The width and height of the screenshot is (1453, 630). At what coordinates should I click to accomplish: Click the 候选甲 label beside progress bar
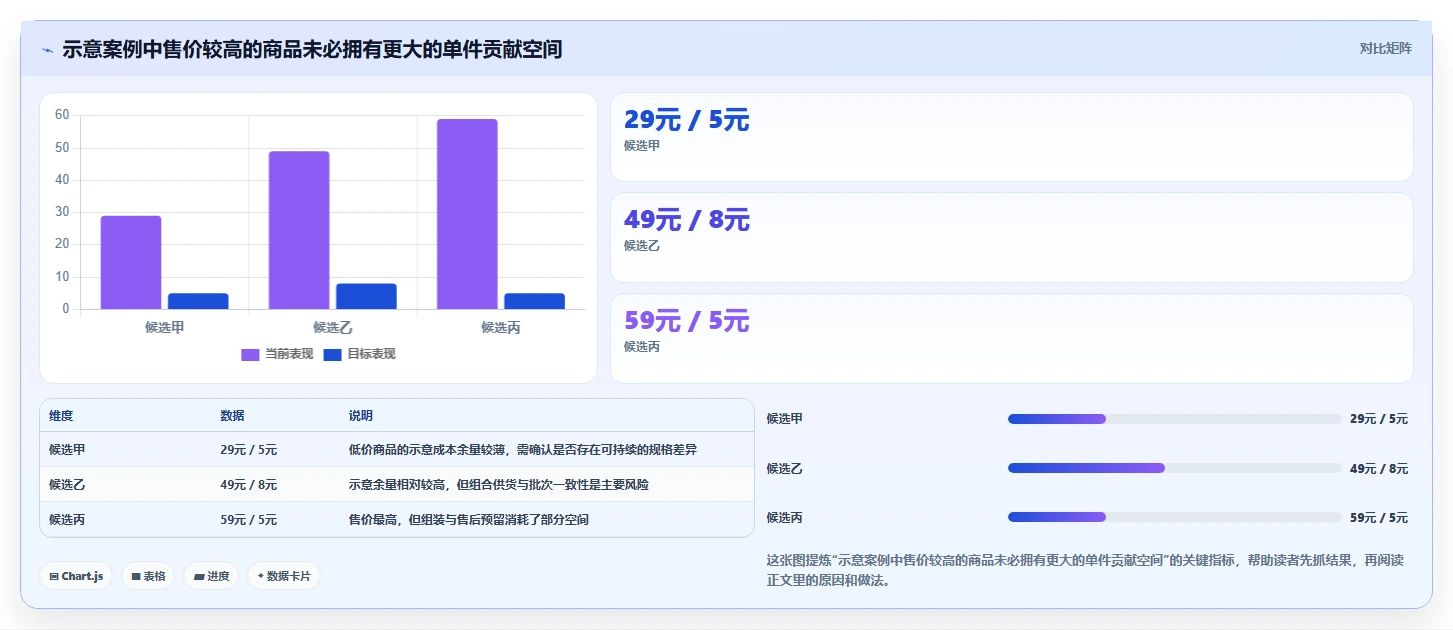tap(785, 419)
